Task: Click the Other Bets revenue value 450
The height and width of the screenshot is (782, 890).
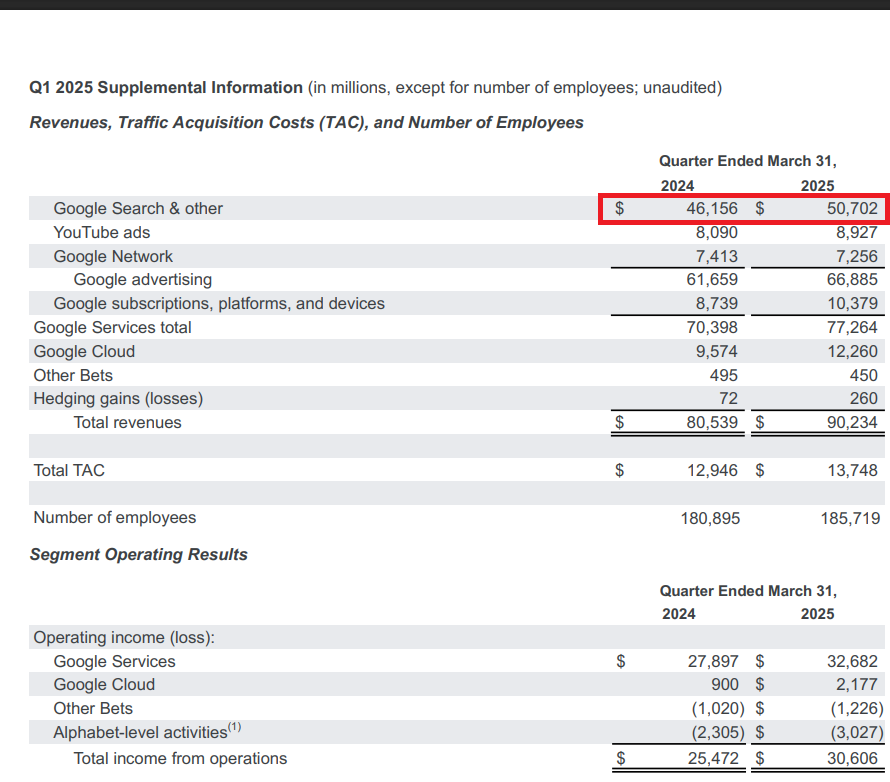Action: coord(863,375)
